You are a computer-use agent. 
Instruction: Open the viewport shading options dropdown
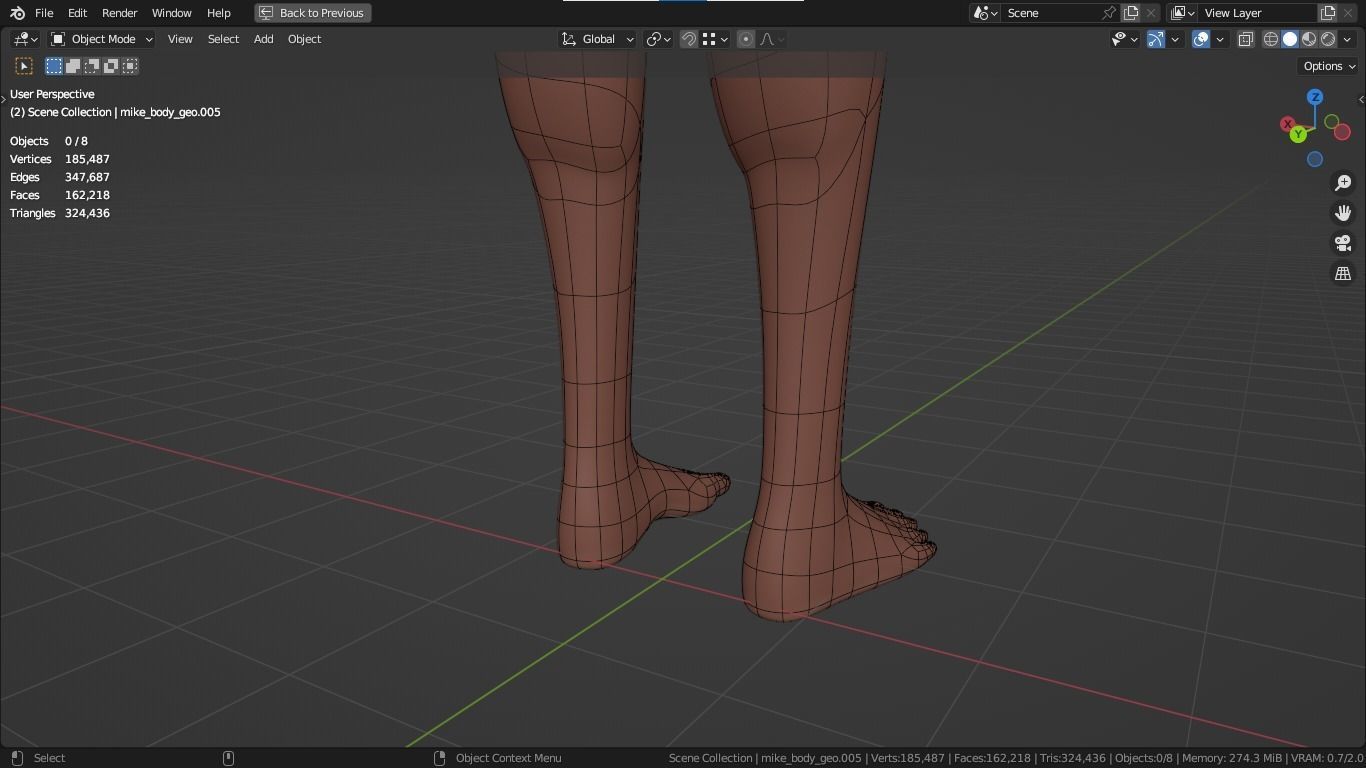pos(1348,39)
